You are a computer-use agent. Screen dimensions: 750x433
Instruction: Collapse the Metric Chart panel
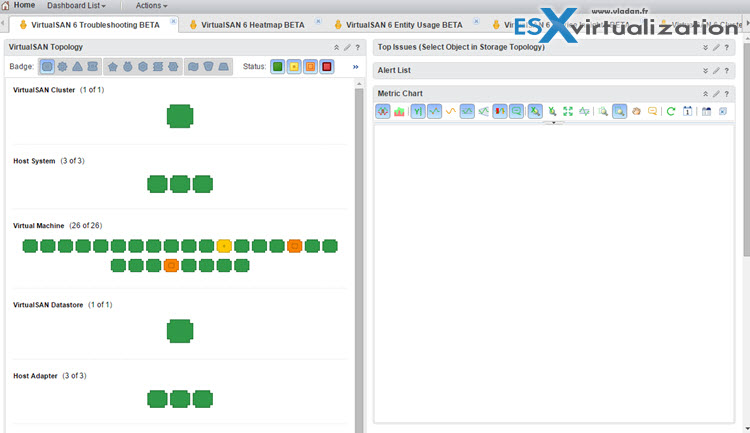pyautogui.click(x=706, y=94)
